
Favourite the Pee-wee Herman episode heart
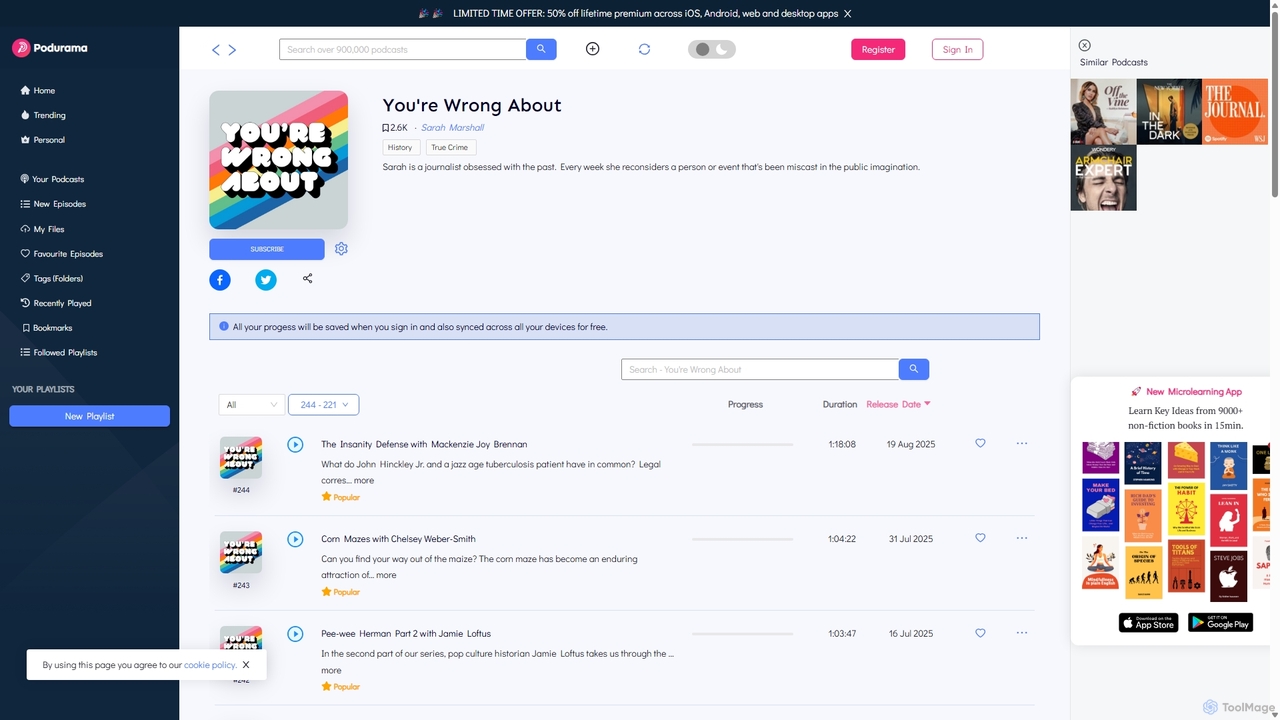pyautogui.click(x=980, y=633)
